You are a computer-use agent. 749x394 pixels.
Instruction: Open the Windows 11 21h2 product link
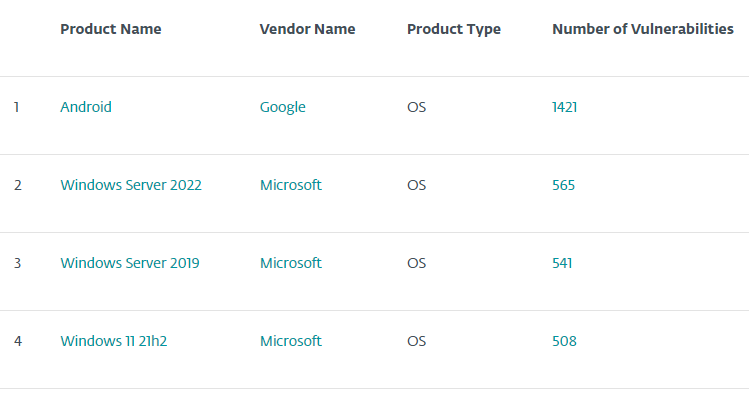tap(114, 341)
